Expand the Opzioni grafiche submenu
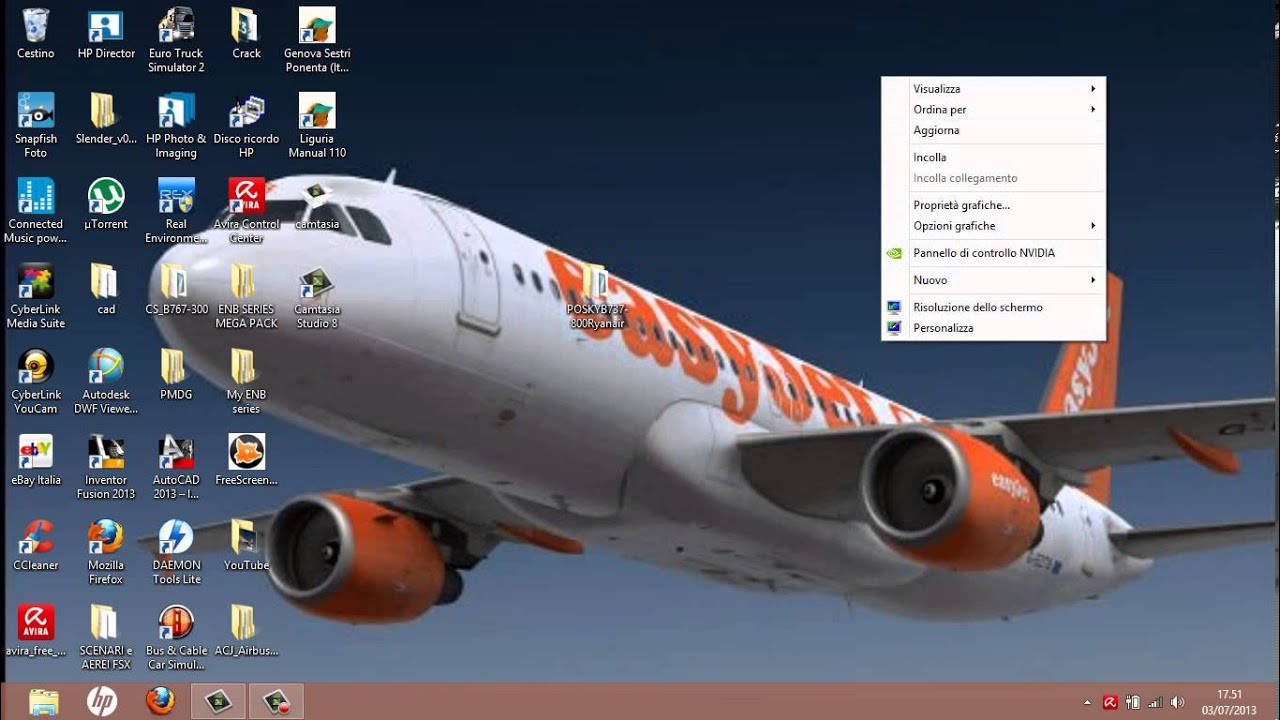The width and height of the screenshot is (1280, 720). click(993, 226)
